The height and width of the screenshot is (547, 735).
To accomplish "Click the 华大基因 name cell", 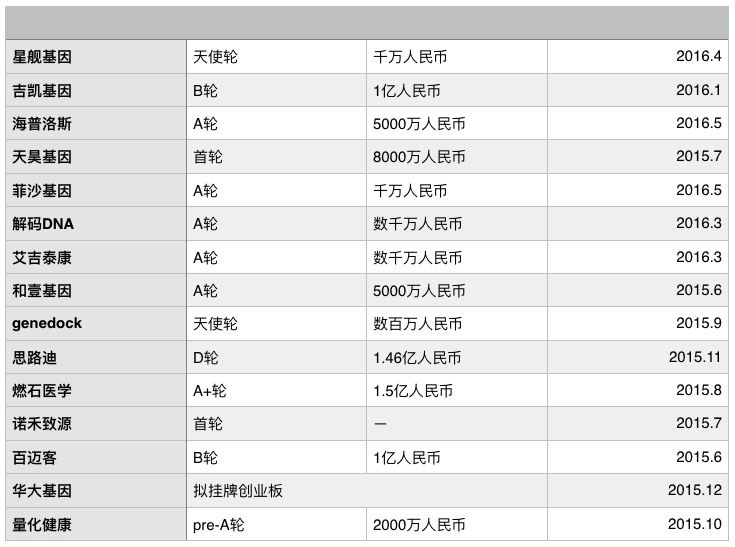I will click(96, 491).
